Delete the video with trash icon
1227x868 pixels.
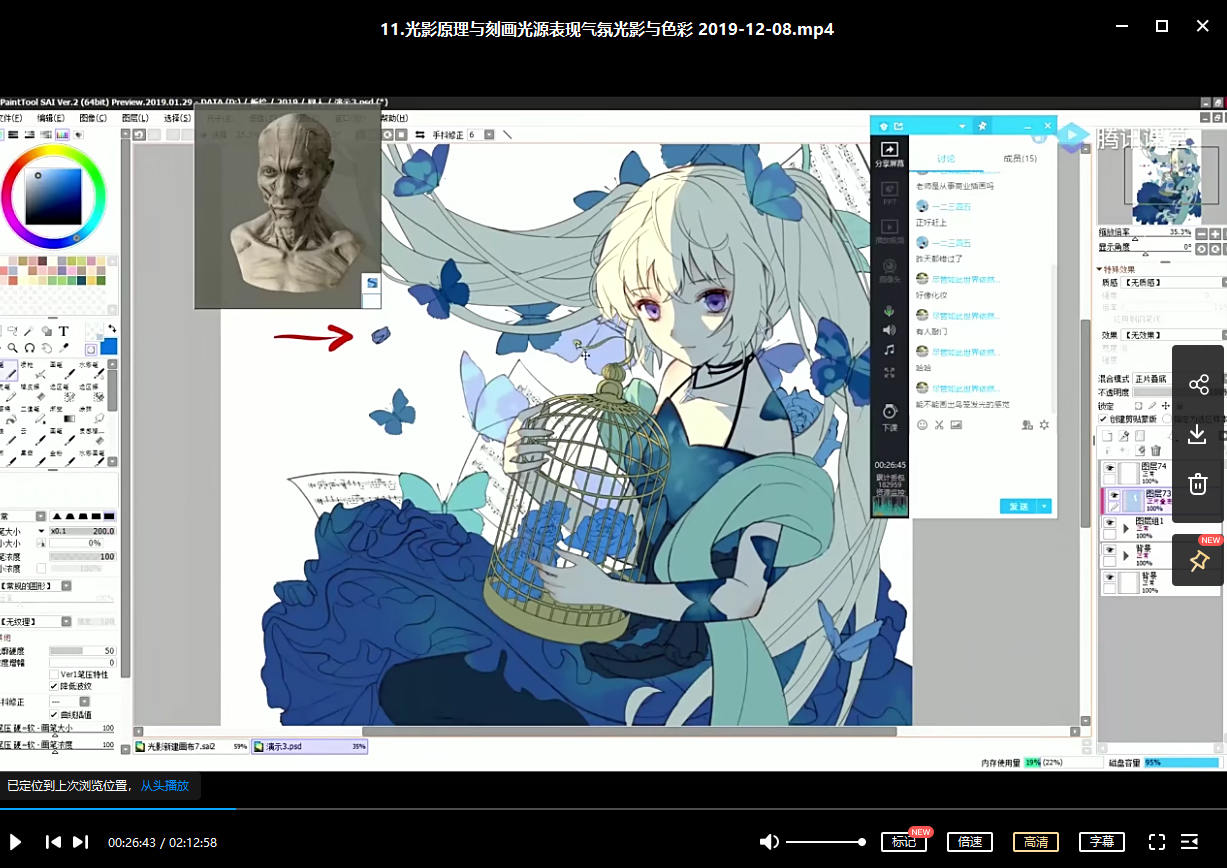click(1198, 485)
